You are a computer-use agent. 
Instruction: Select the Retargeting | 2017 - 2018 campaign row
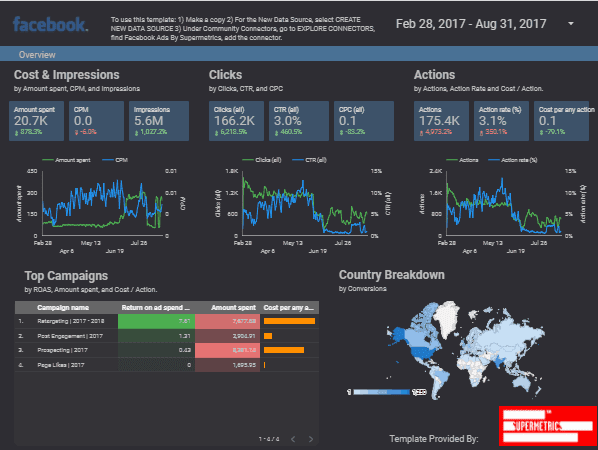pyautogui.click(x=167, y=321)
